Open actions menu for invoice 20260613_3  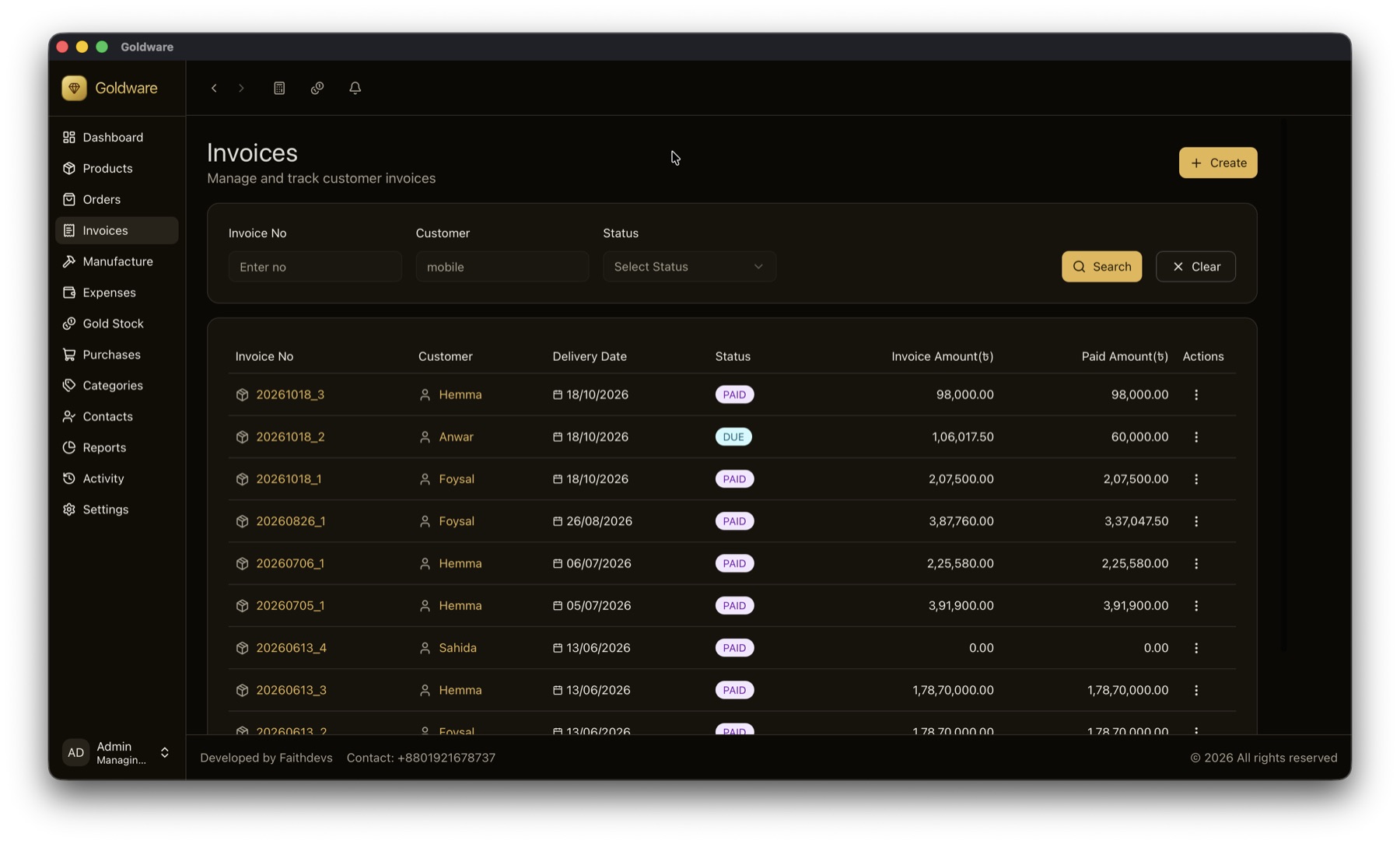1196,690
